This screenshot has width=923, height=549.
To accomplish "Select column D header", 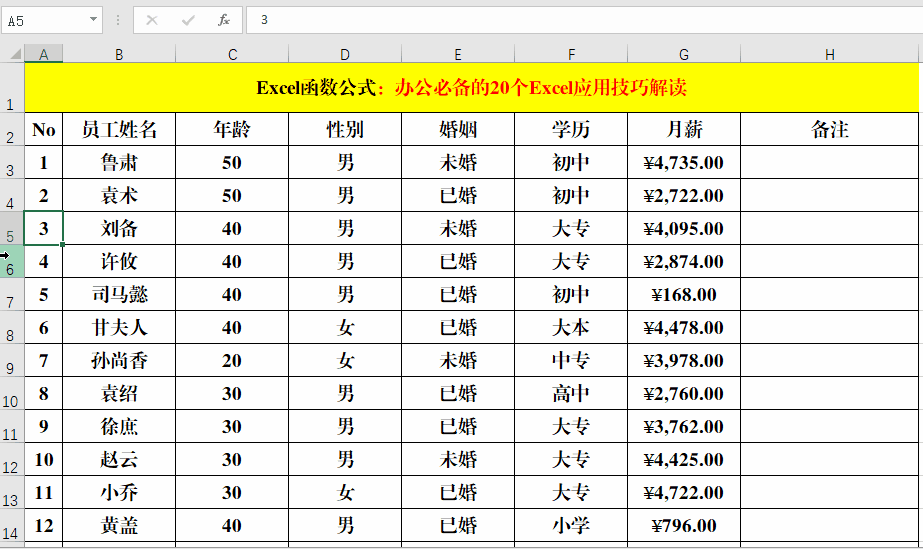I will [x=345, y=55].
